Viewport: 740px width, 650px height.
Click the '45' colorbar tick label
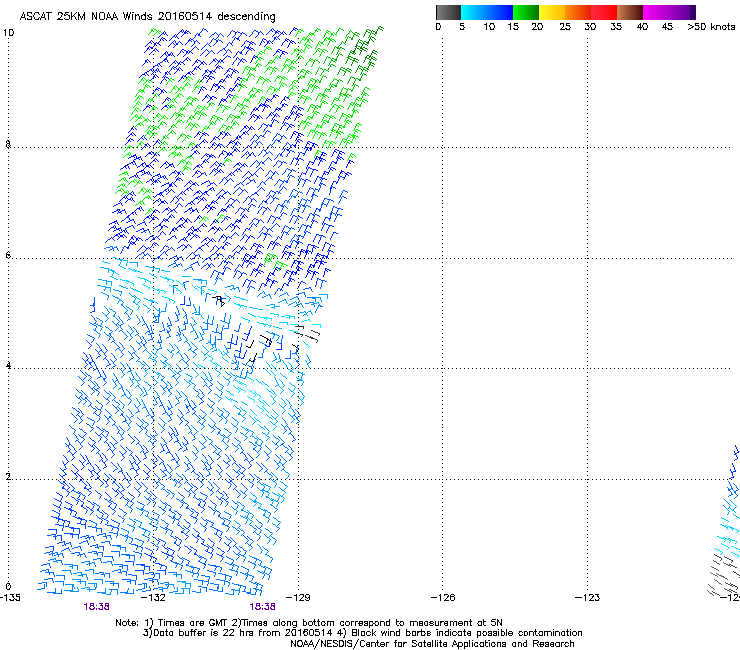coord(667,27)
